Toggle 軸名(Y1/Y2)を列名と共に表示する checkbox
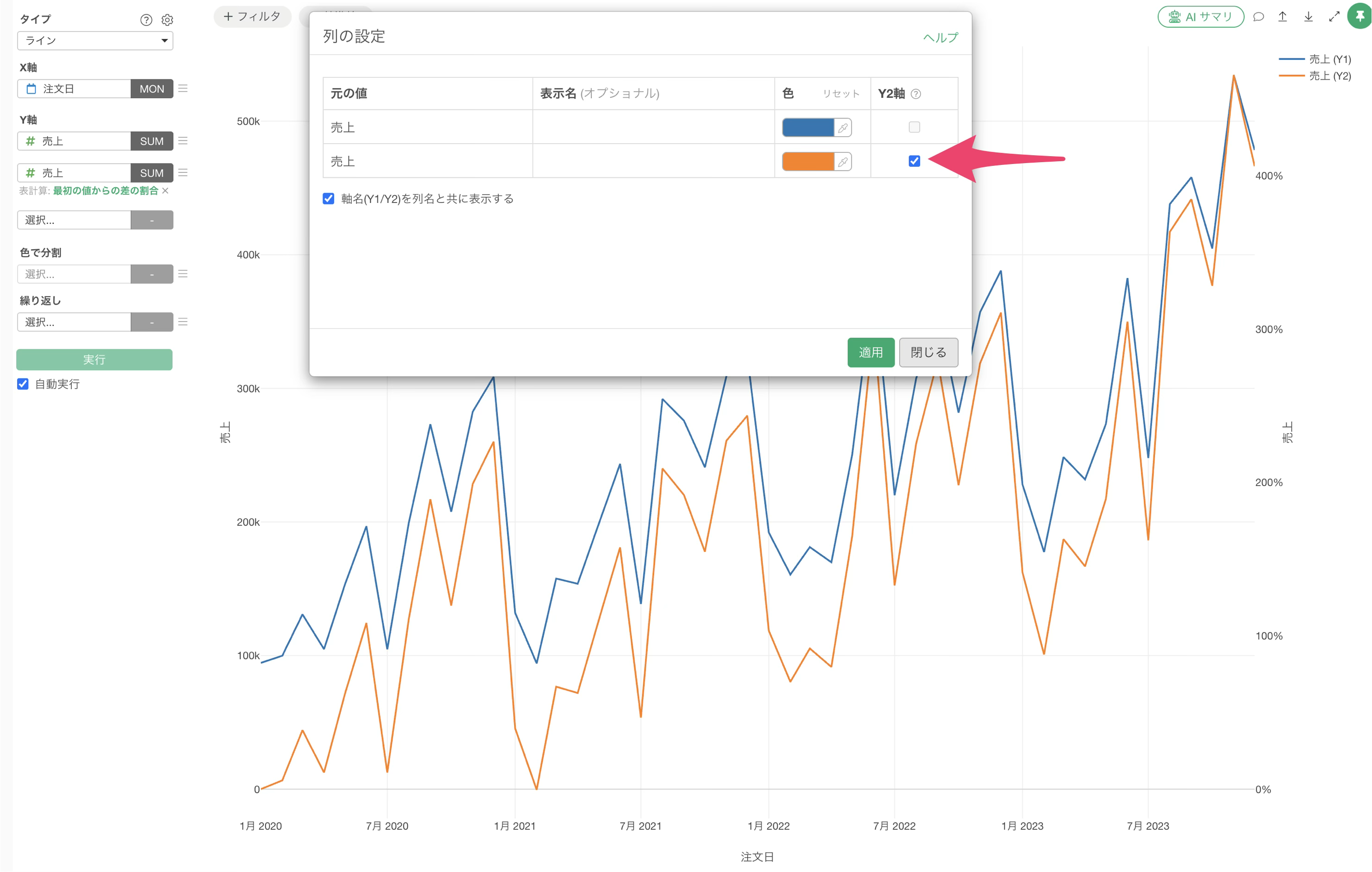The height and width of the screenshot is (872, 1372). coord(328,198)
